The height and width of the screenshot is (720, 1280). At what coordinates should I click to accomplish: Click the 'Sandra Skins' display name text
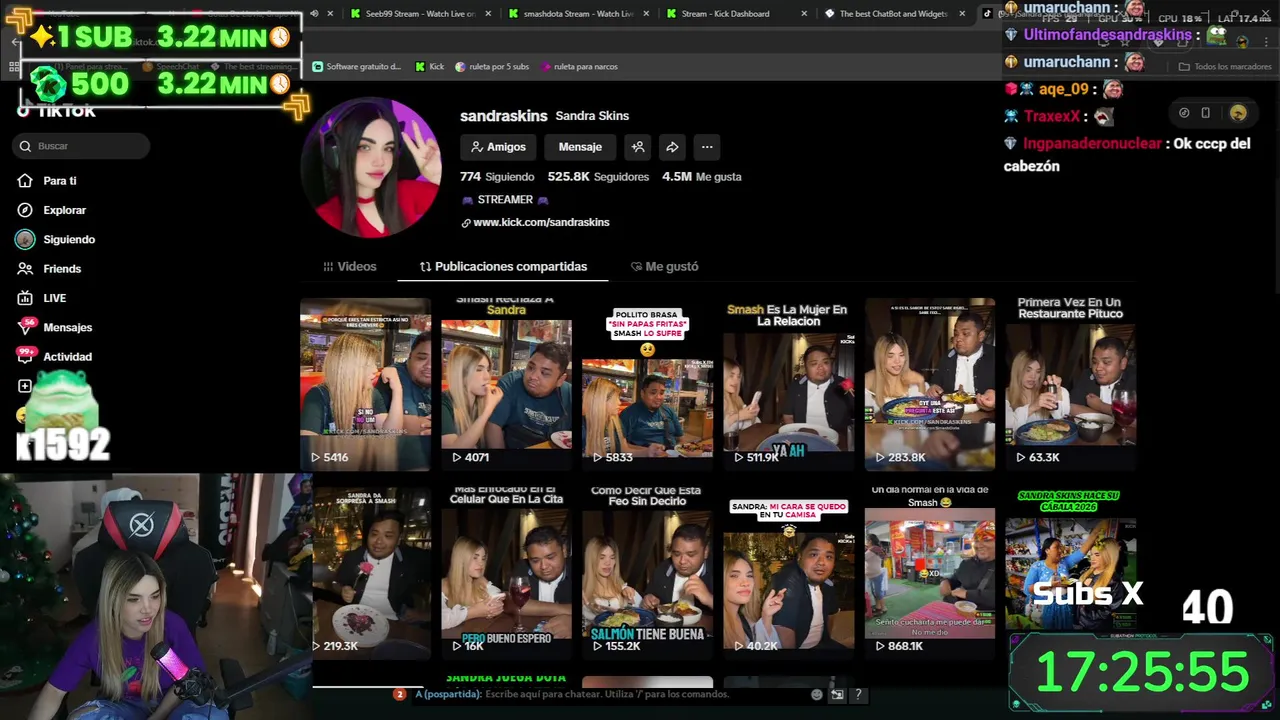click(x=592, y=116)
